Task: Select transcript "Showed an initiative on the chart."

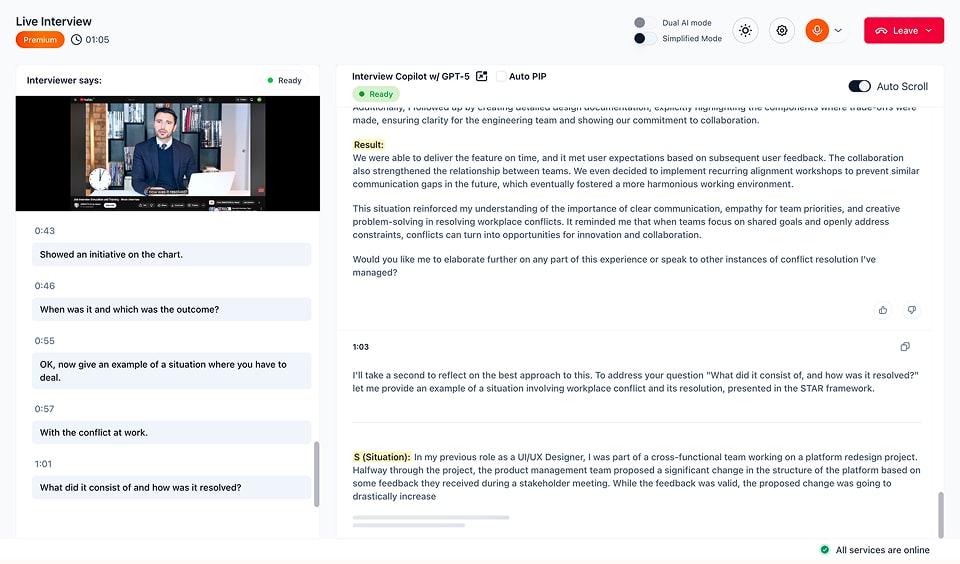Action: click(171, 254)
